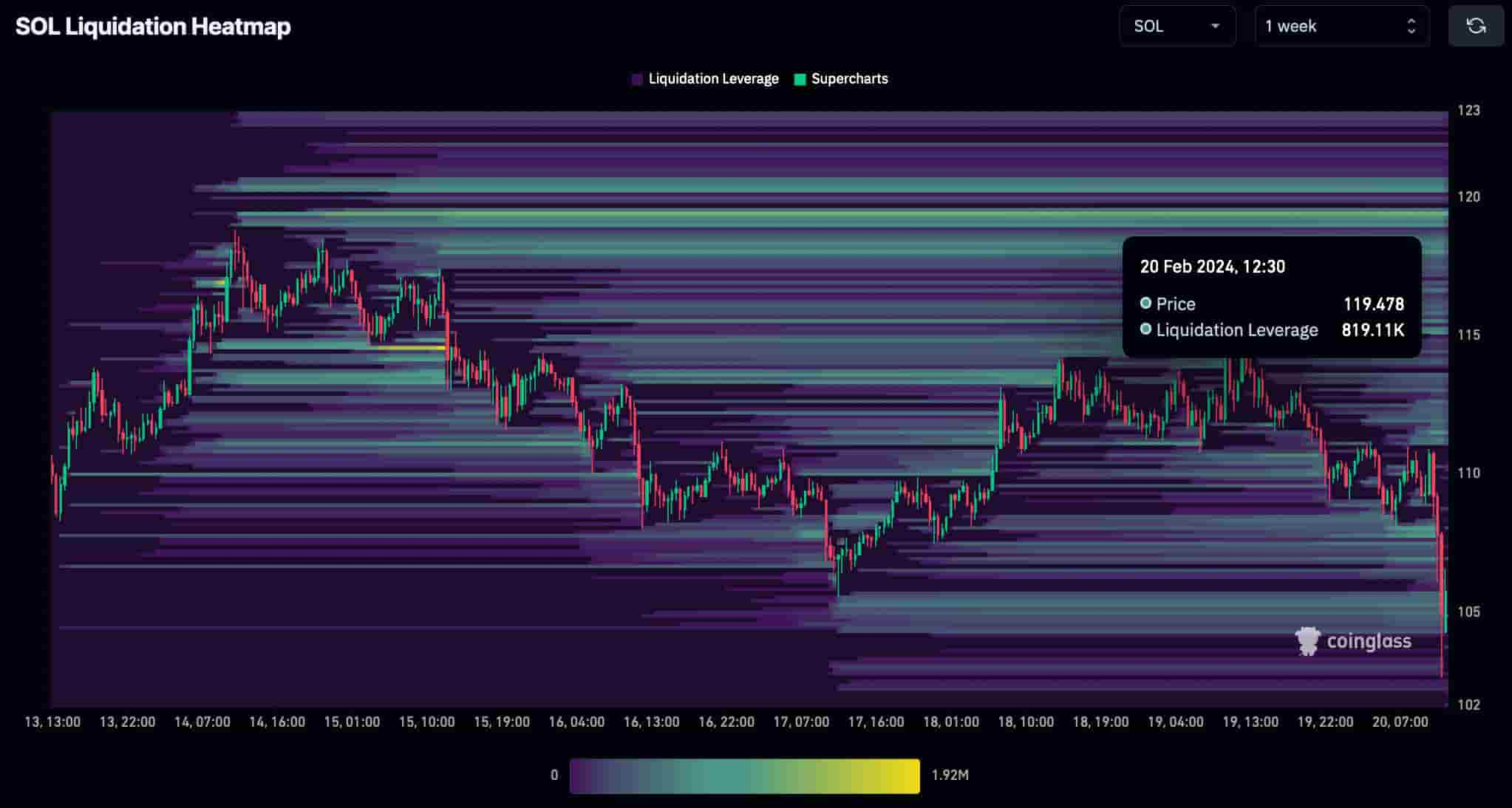Image resolution: width=1512 pixels, height=808 pixels.
Task: Click the 102 price axis label
Action: coord(1468,705)
